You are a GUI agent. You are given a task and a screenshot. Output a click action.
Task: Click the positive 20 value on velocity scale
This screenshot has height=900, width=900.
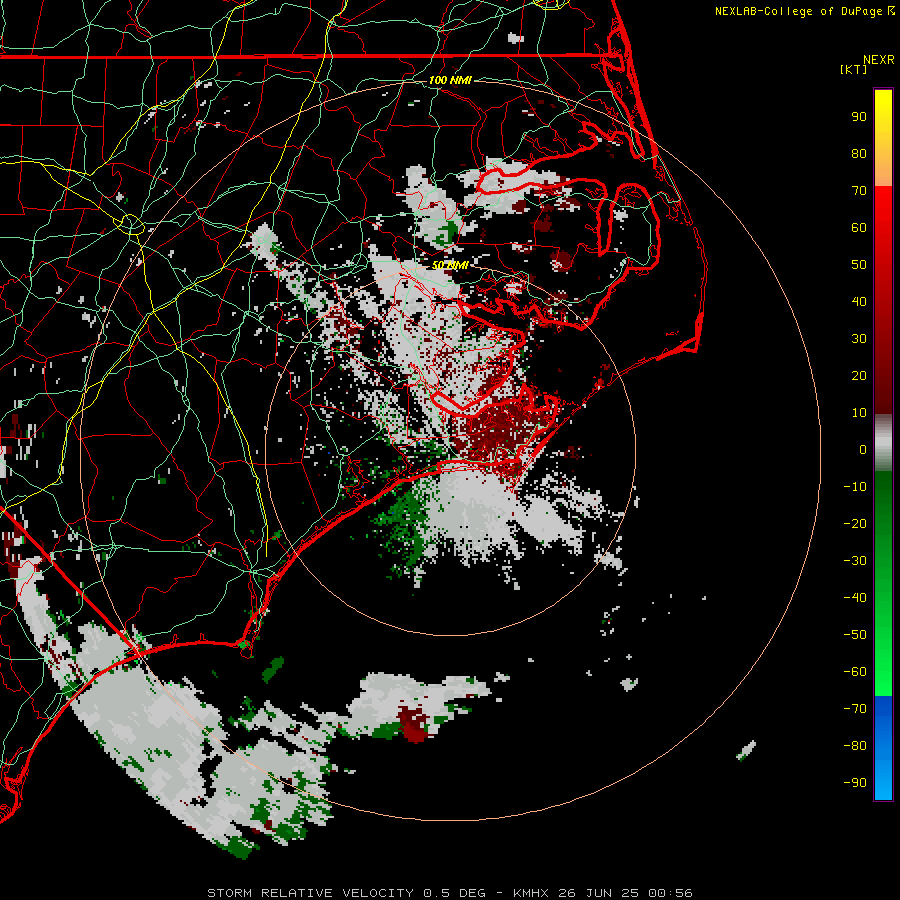(859, 376)
